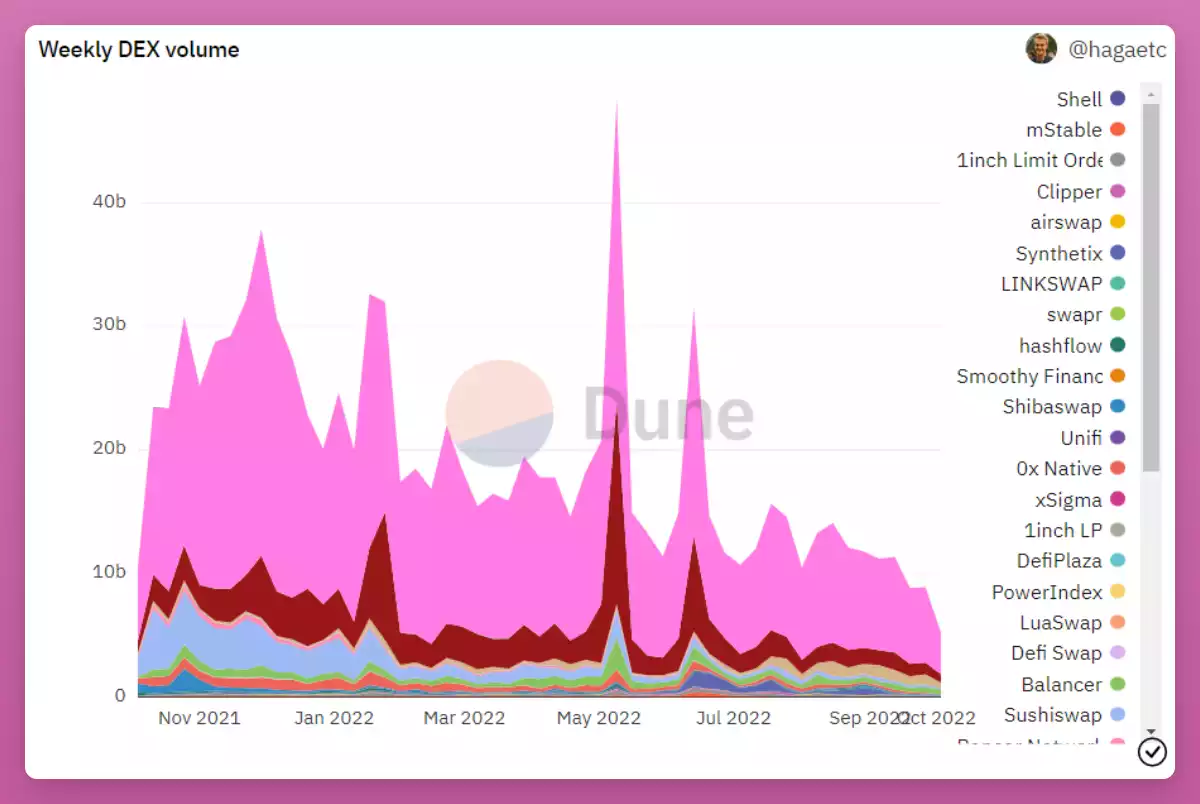Open the @hagaetc author link
Viewport: 1200px width, 804px height.
pos(1117,49)
